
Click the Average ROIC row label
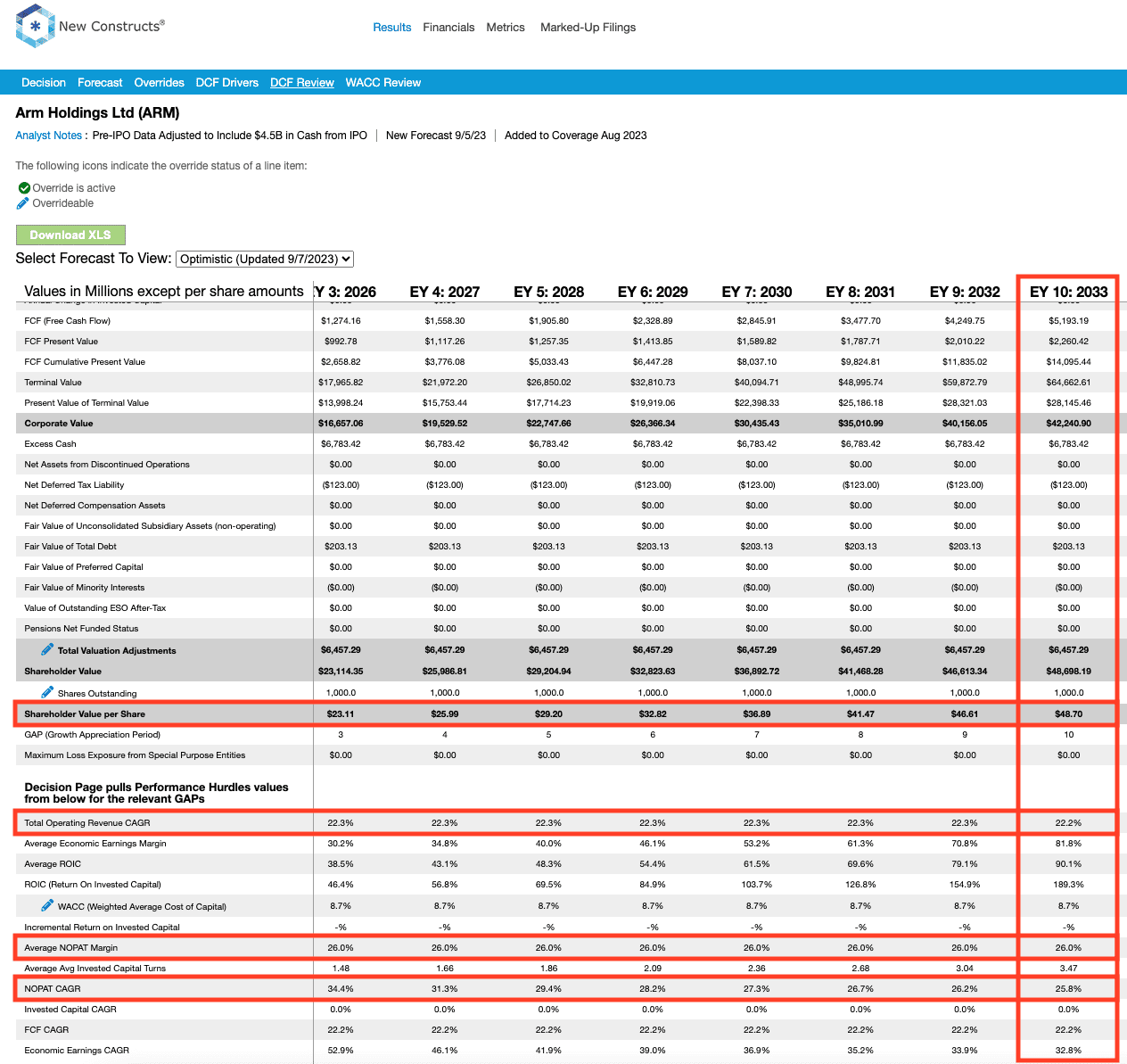(53, 863)
